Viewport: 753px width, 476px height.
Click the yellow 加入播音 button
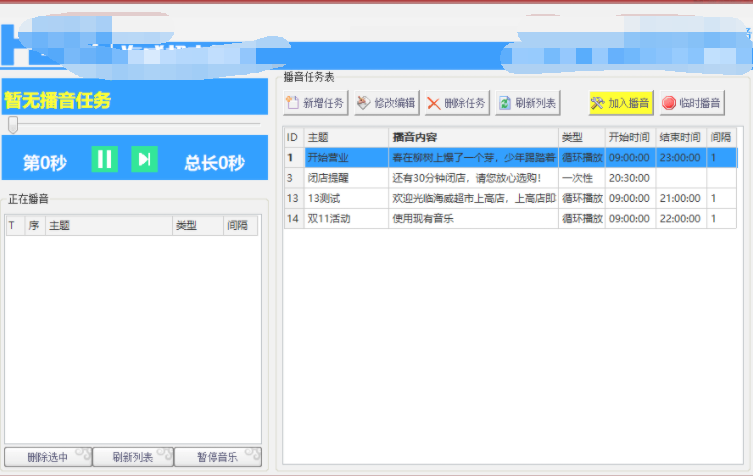point(621,103)
